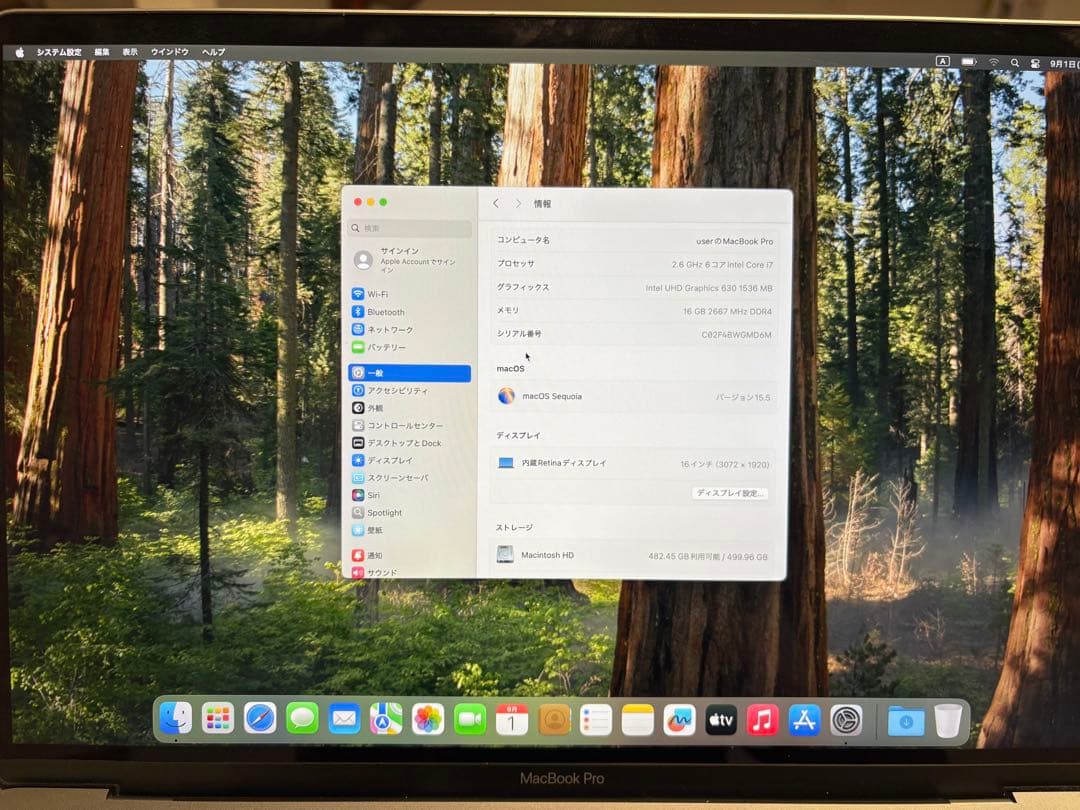The image size is (1080, 810).
Task: Open the Trash in the Dock
Action: click(948, 721)
